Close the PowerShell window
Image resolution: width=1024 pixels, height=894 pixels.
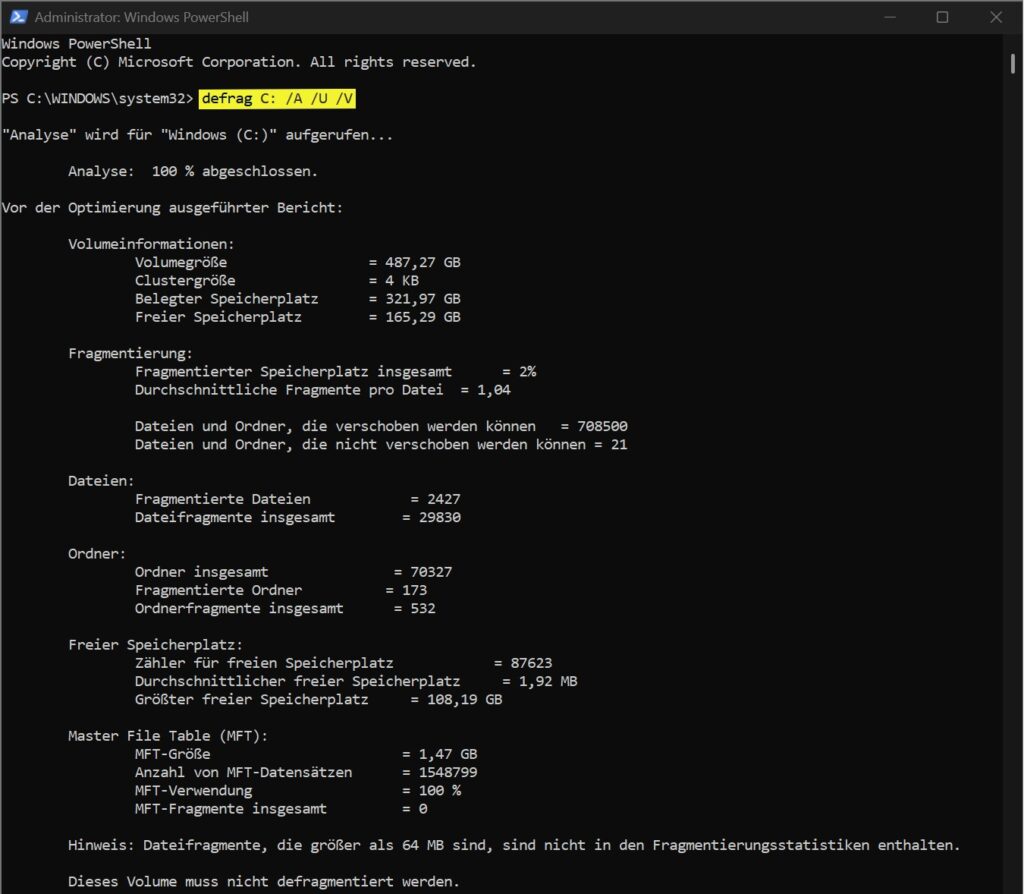pyautogui.click(x=996, y=17)
